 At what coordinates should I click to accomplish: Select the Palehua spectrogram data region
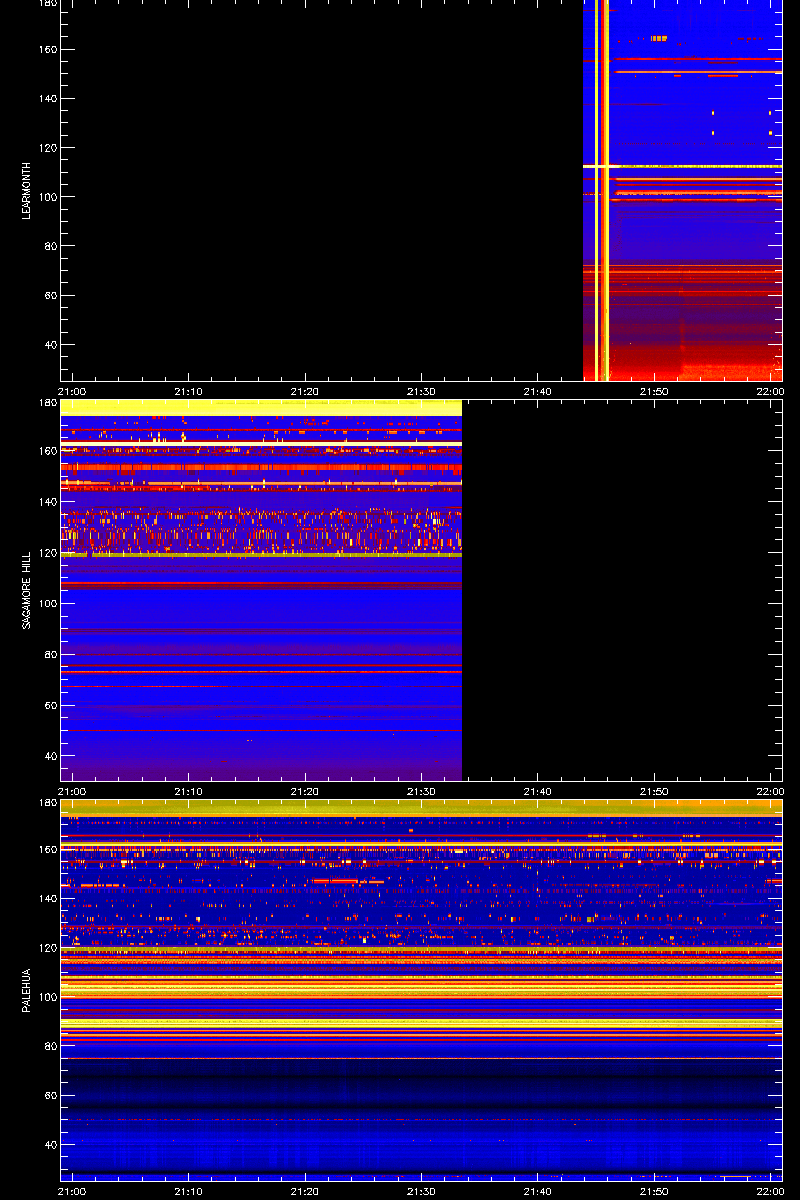pyautogui.click(x=421, y=990)
